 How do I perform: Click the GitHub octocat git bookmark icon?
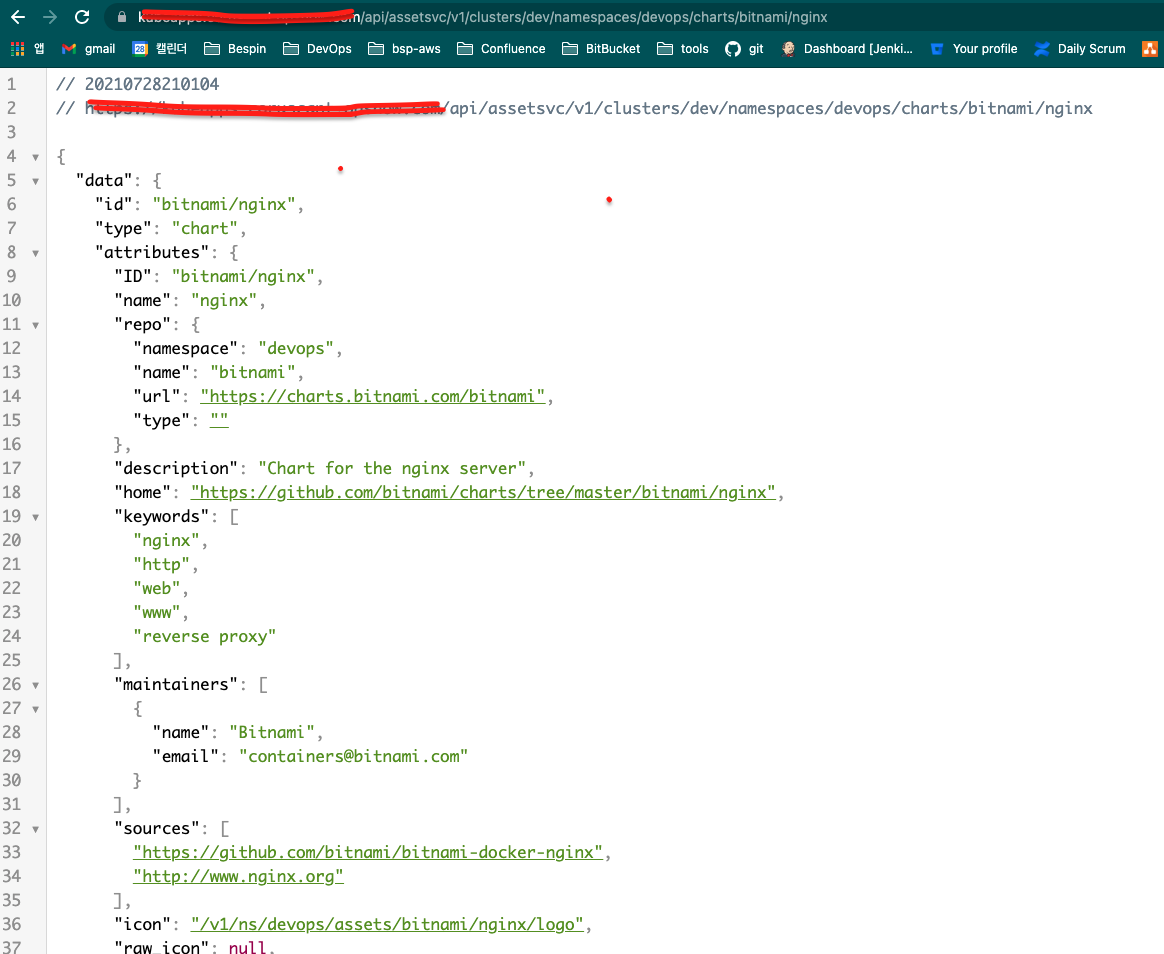(x=735, y=48)
